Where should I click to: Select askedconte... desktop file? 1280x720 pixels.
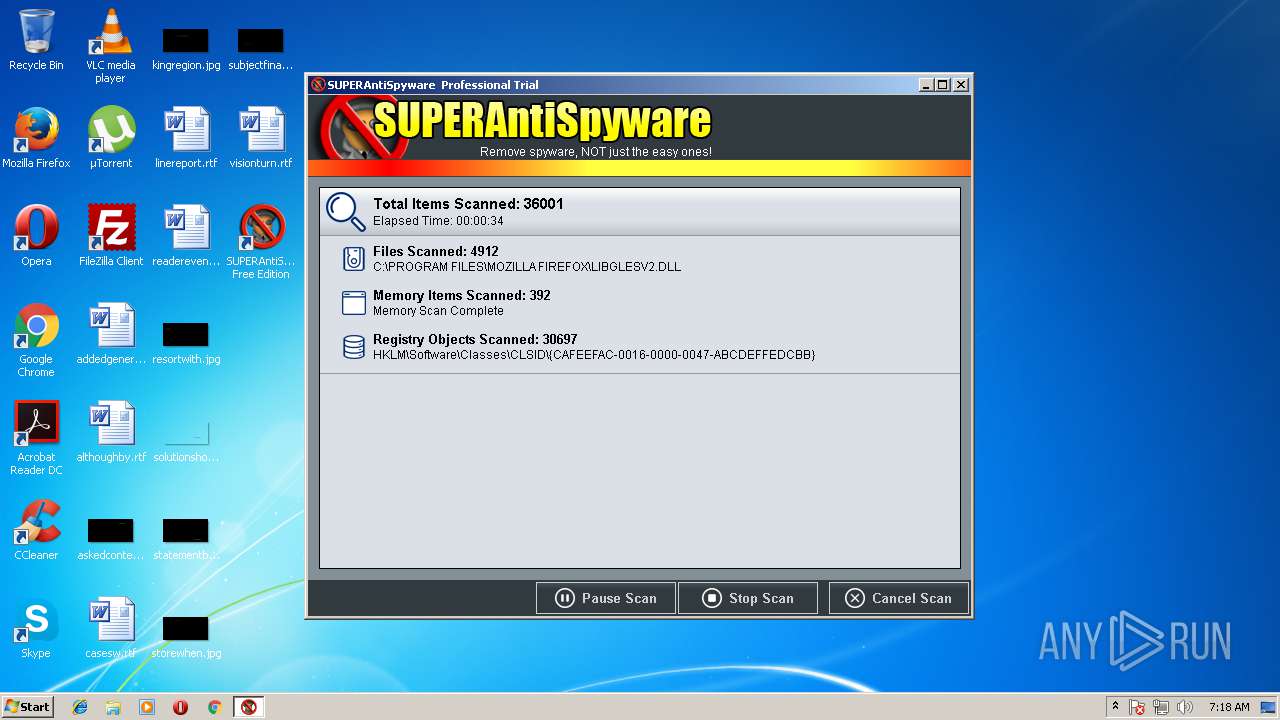pyautogui.click(x=111, y=537)
